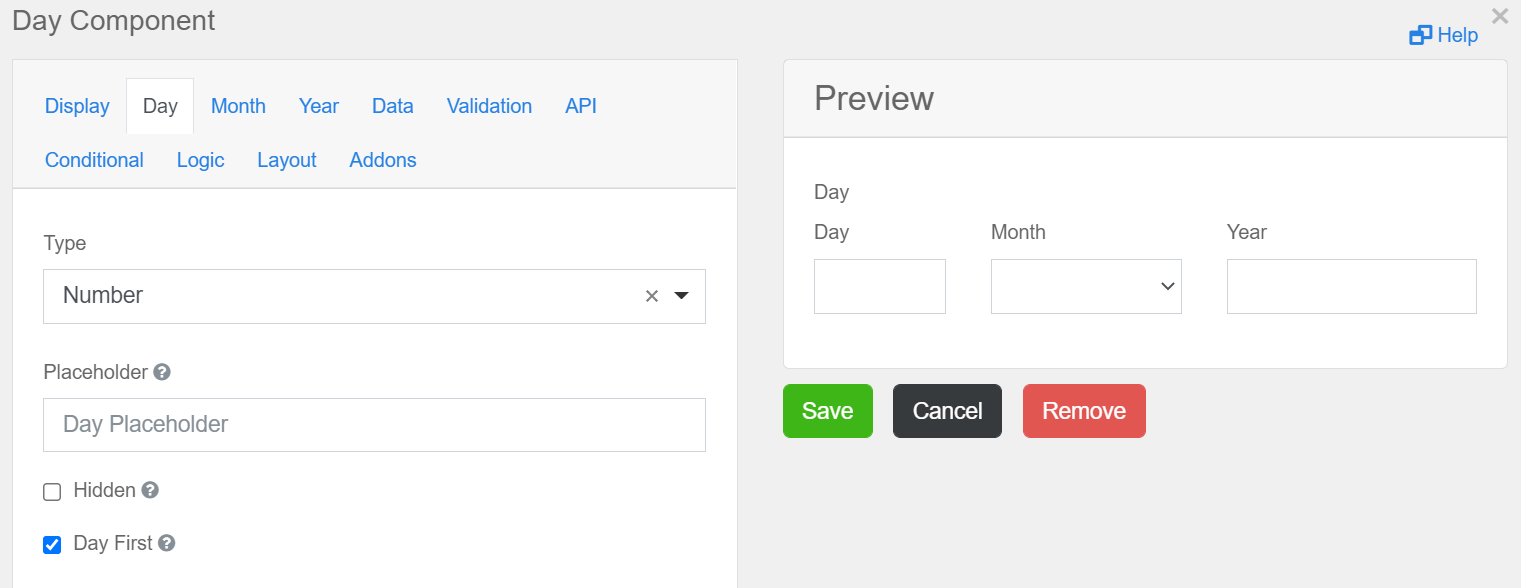Open the Validation tab
The height and width of the screenshot is (588, 1521).
click(x=489, y=106)
